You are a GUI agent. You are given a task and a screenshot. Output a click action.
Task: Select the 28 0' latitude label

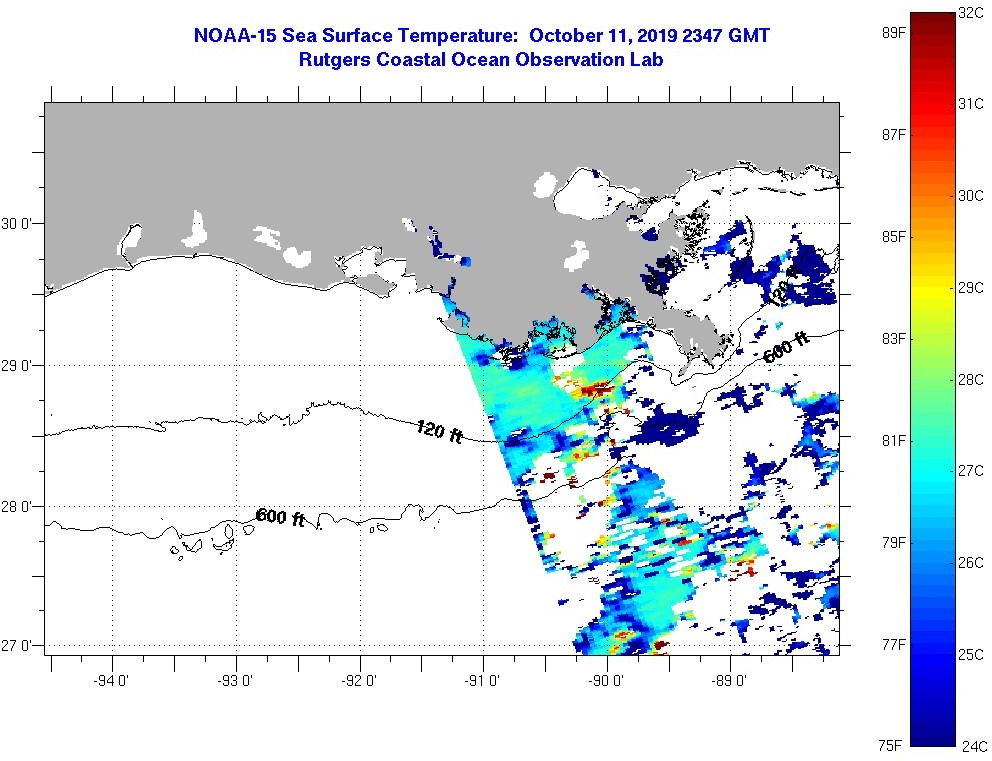click(x=16, y=507)
